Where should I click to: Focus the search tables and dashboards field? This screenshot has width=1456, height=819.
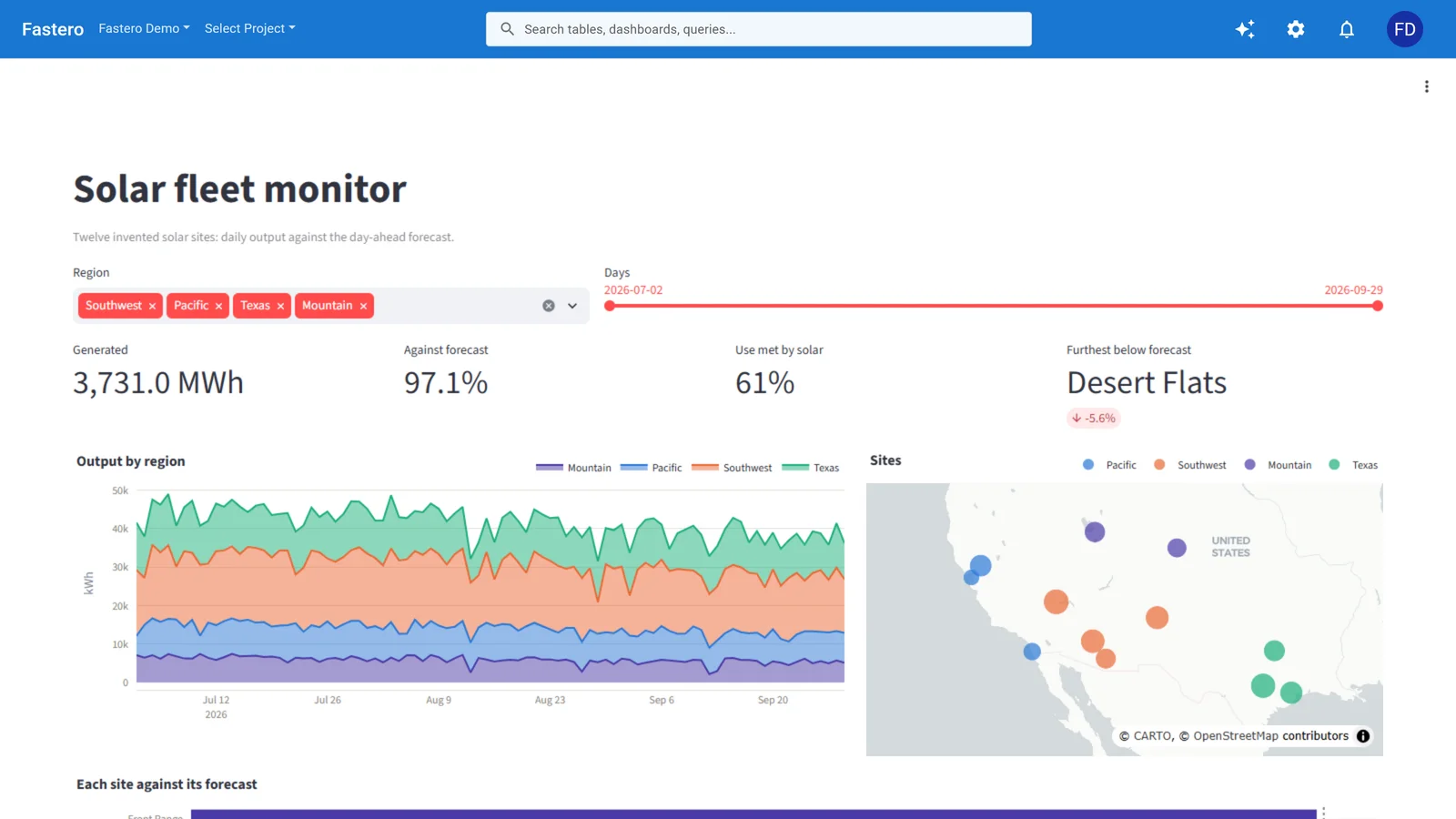coord(759,29)
